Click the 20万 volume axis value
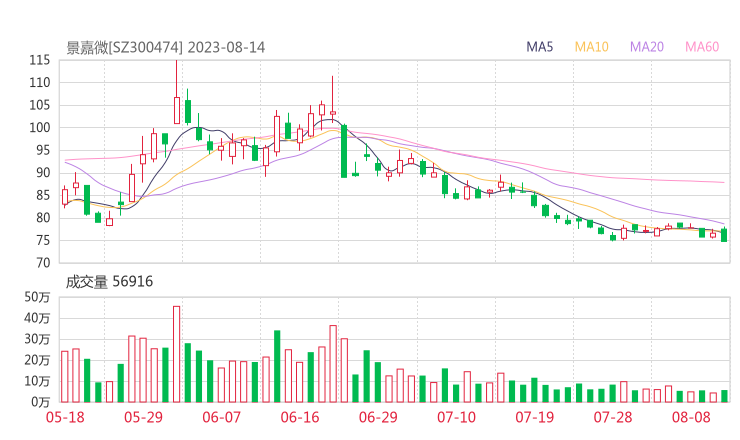Screen dimensions: 740x440 click(x=37, y=360)
